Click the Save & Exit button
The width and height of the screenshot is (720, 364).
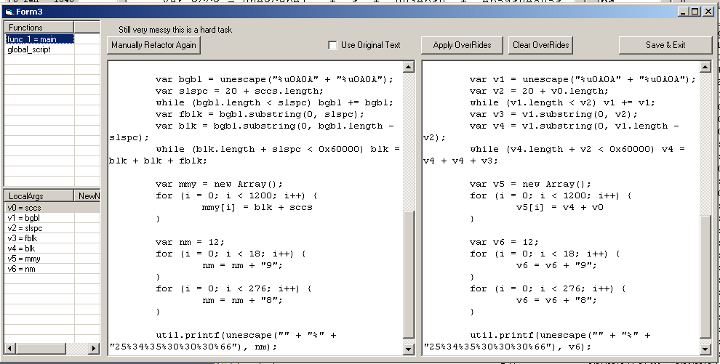(665, 45)
